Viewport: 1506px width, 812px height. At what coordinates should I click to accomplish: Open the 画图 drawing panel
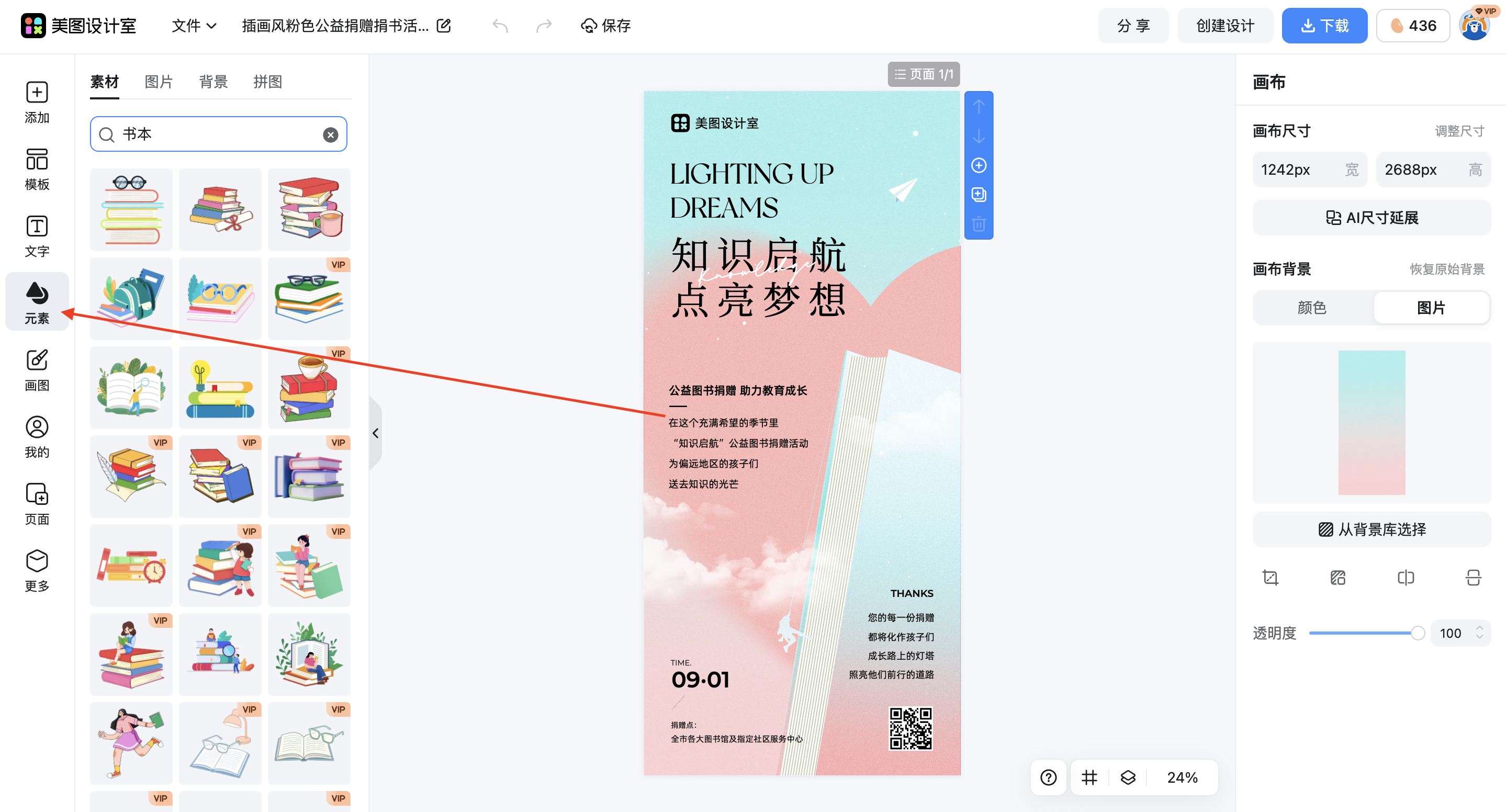coord(37,370)
